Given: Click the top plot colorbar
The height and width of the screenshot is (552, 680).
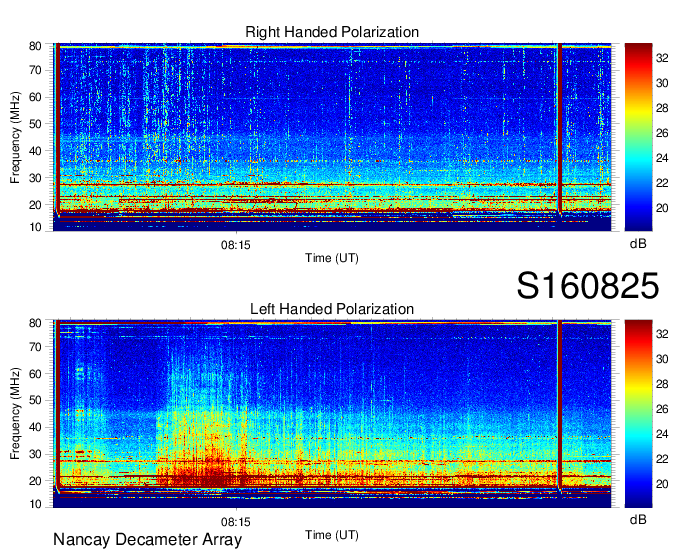Looking at the screenshot, I should [638, 137].
